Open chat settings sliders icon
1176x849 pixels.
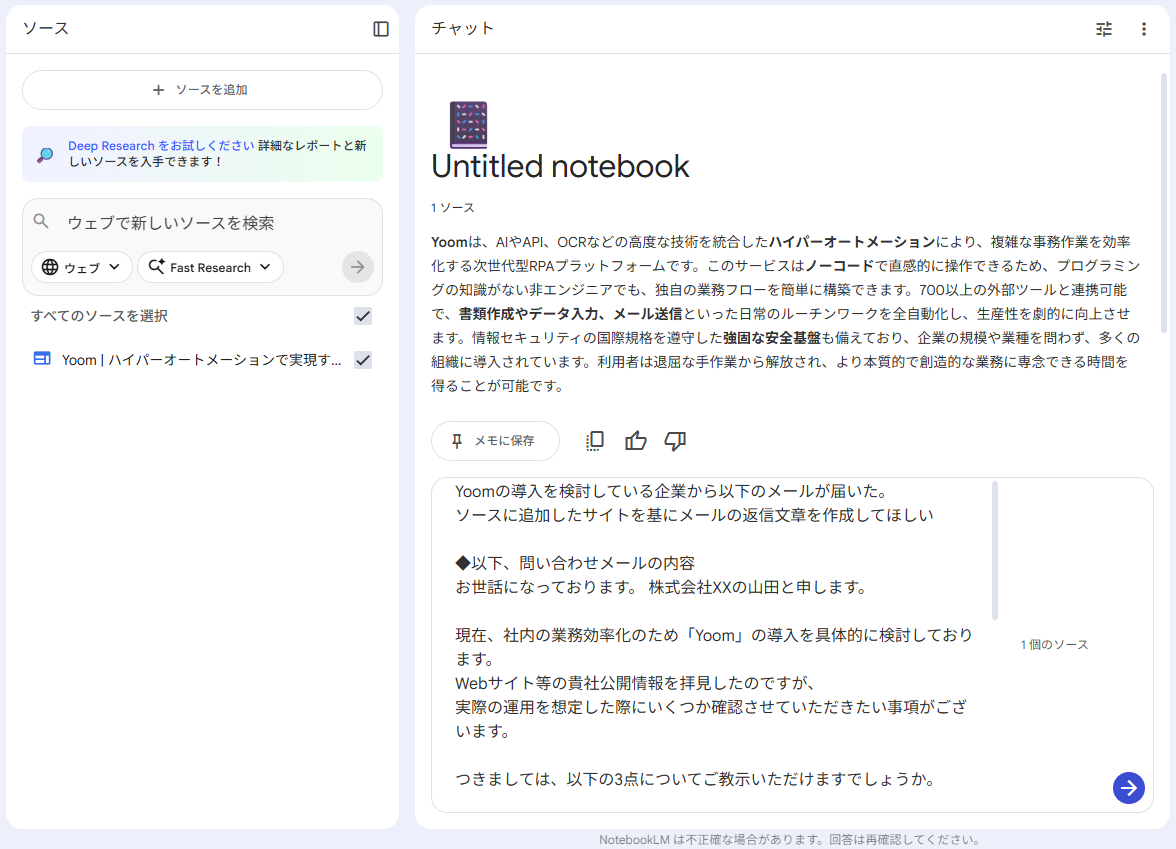click(1104, 29)
